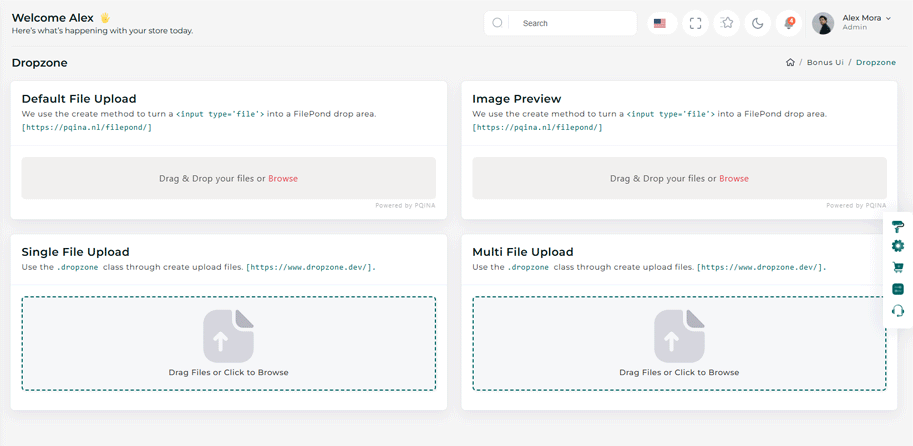Open the settings gear in side panel

click(897, 246)
